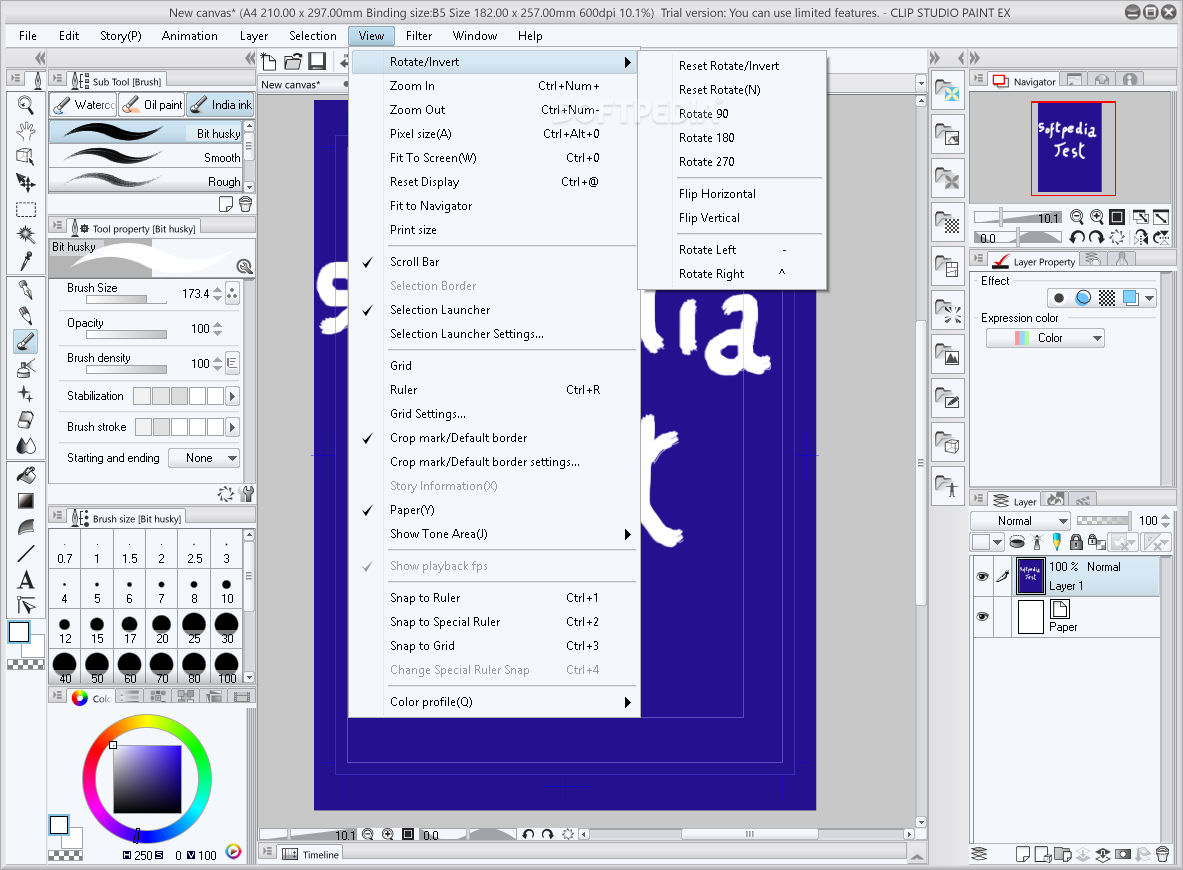The width and height of the screenshot is (1183, 870).
Task: Select the Eraser tool
Action: pyautogui.click(x=26, y=420)
